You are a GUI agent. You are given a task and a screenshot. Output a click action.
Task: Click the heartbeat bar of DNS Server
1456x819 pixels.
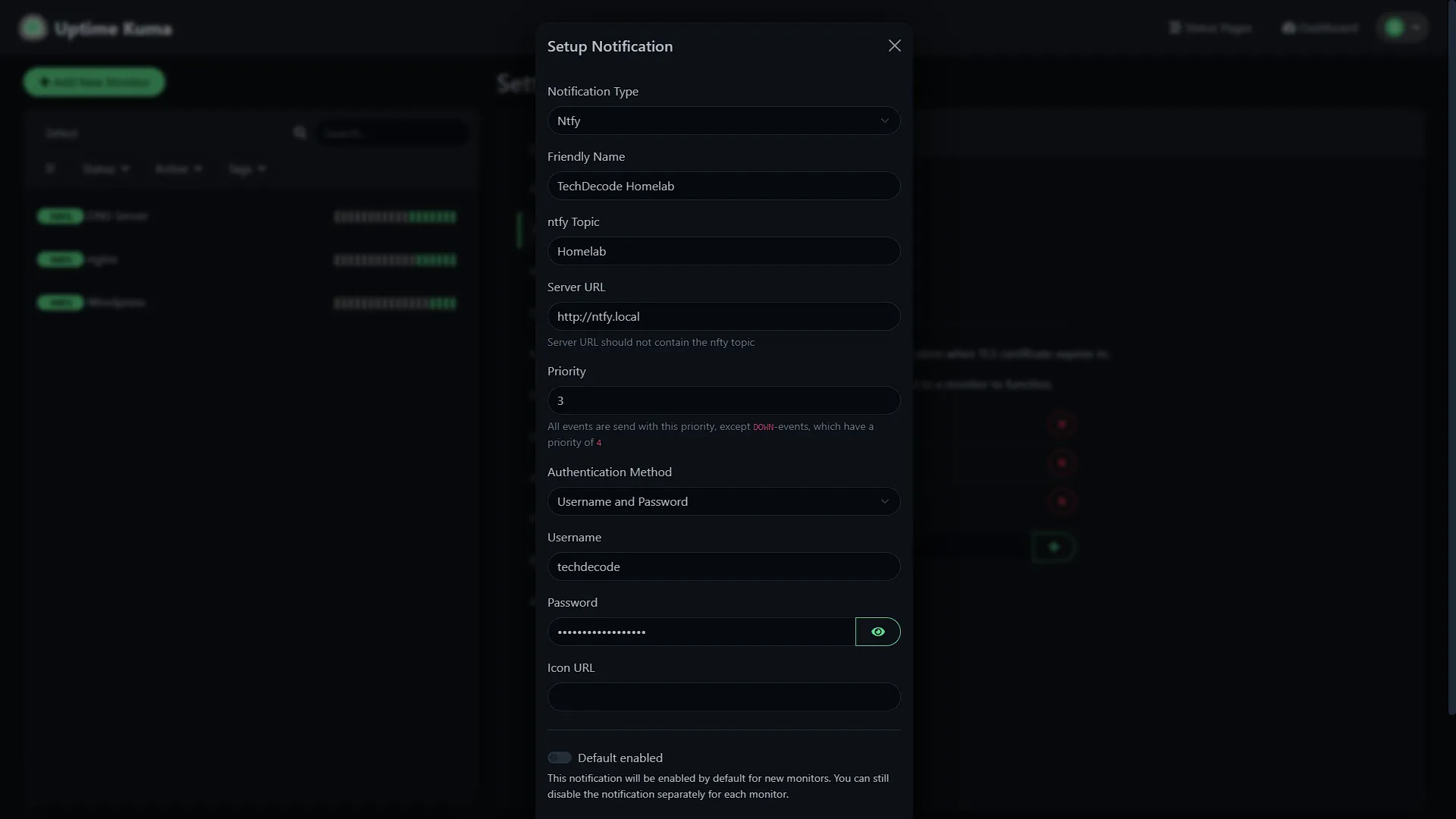tap(395, 217)
